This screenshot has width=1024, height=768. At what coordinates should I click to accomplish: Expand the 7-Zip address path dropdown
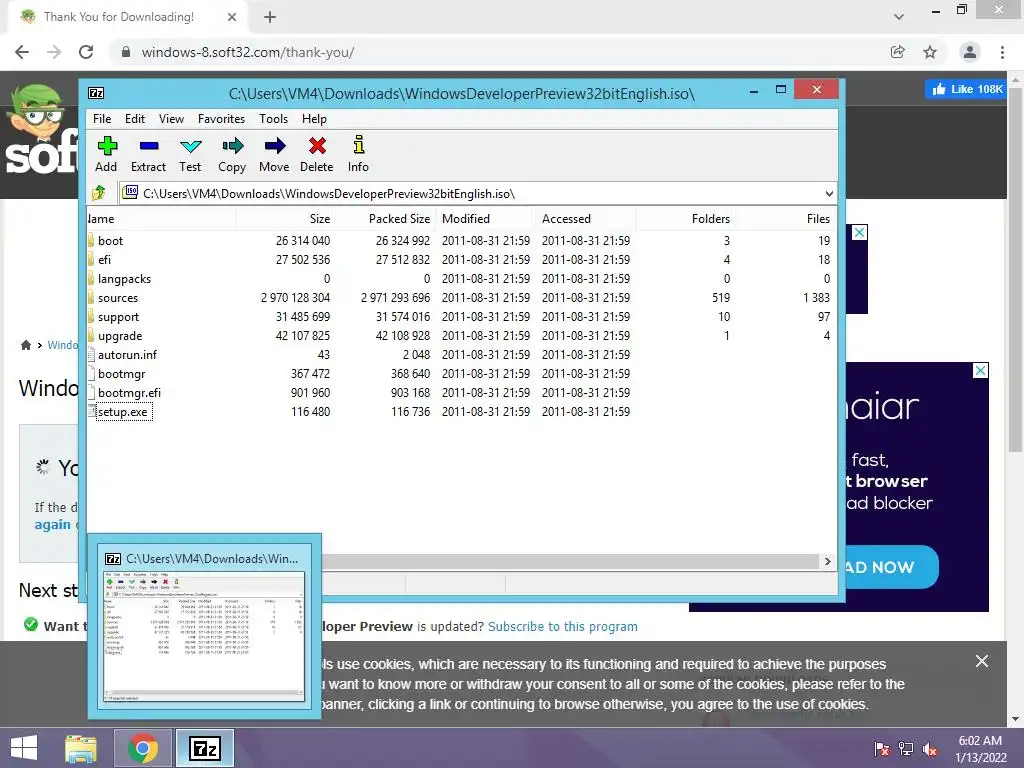coord(829,193)
